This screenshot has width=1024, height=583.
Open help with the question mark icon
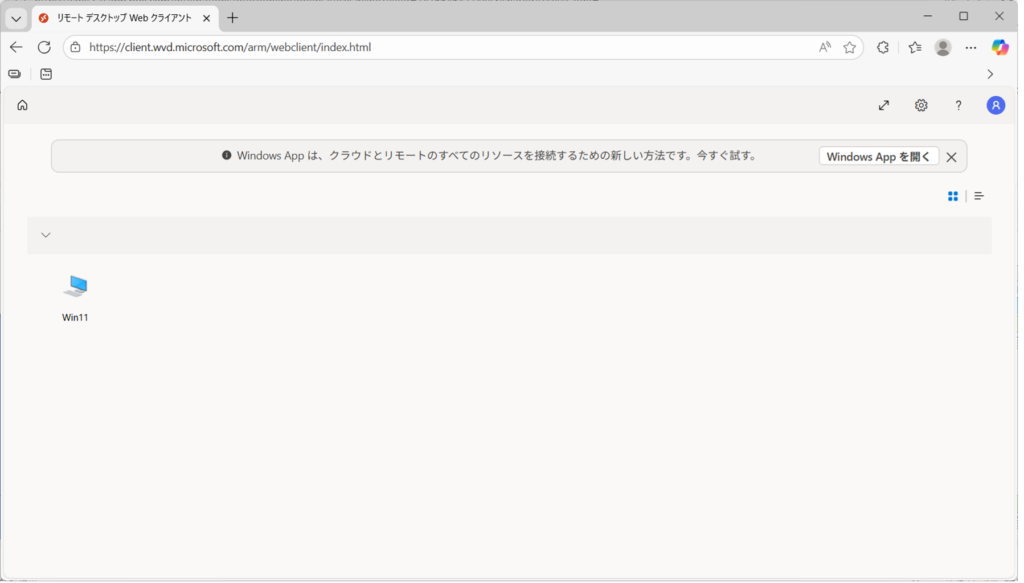click(x=958, y=105)
